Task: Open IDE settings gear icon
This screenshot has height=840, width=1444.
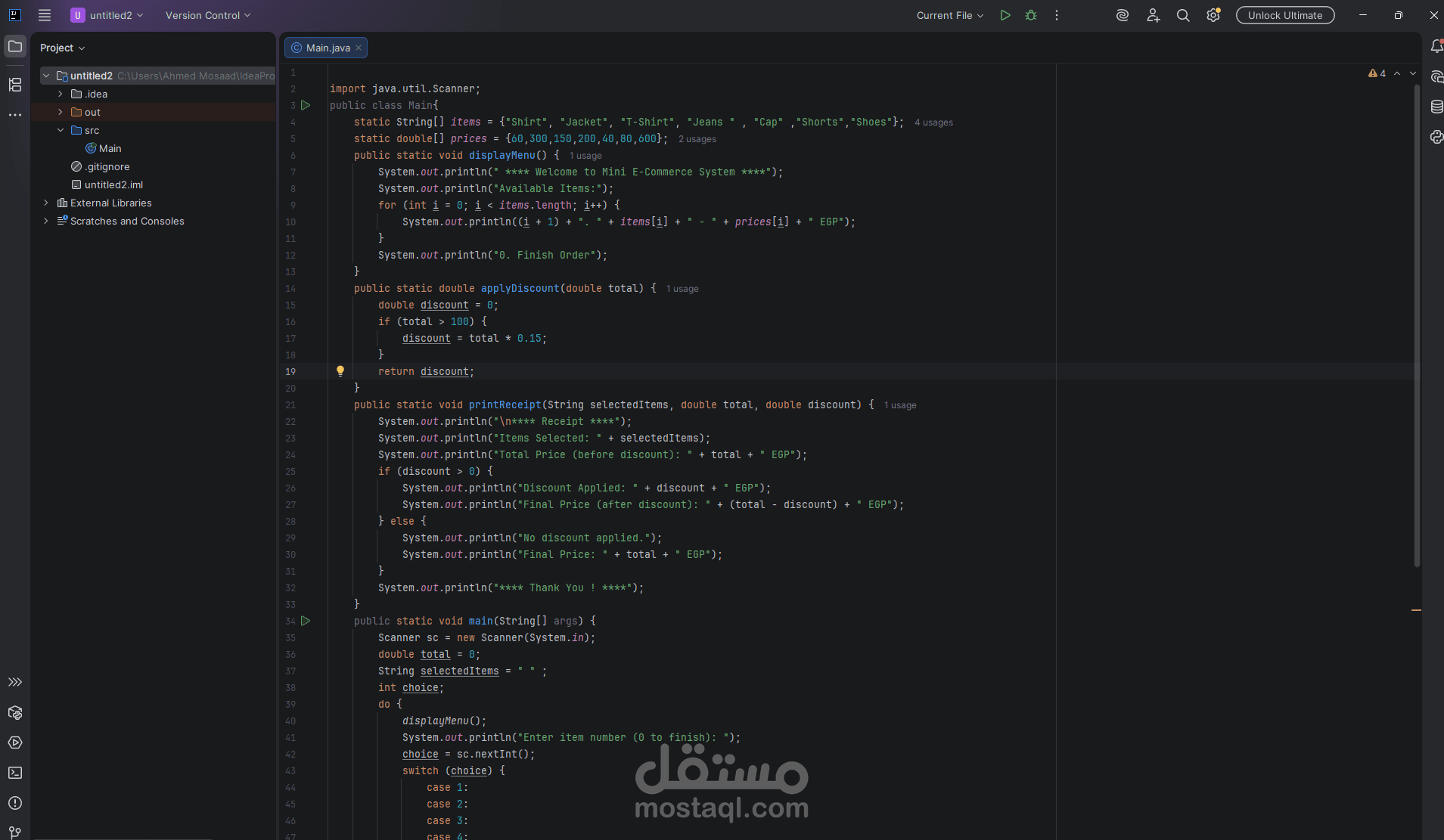Action: 1213,15
